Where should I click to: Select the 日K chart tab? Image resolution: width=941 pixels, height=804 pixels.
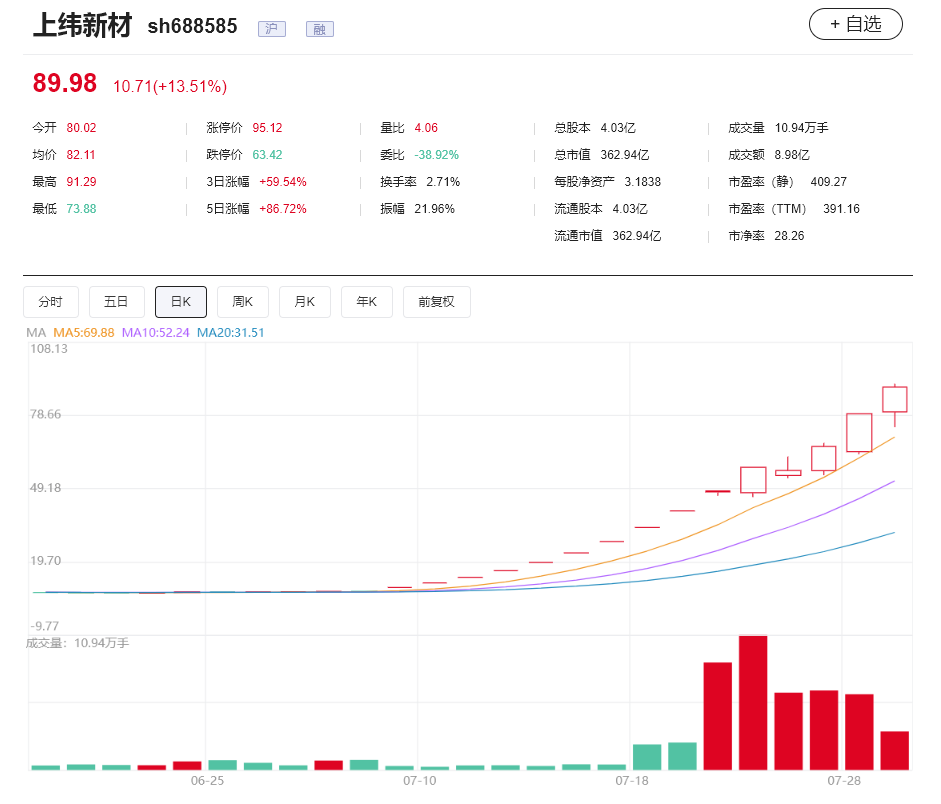(x=181, y=302)
